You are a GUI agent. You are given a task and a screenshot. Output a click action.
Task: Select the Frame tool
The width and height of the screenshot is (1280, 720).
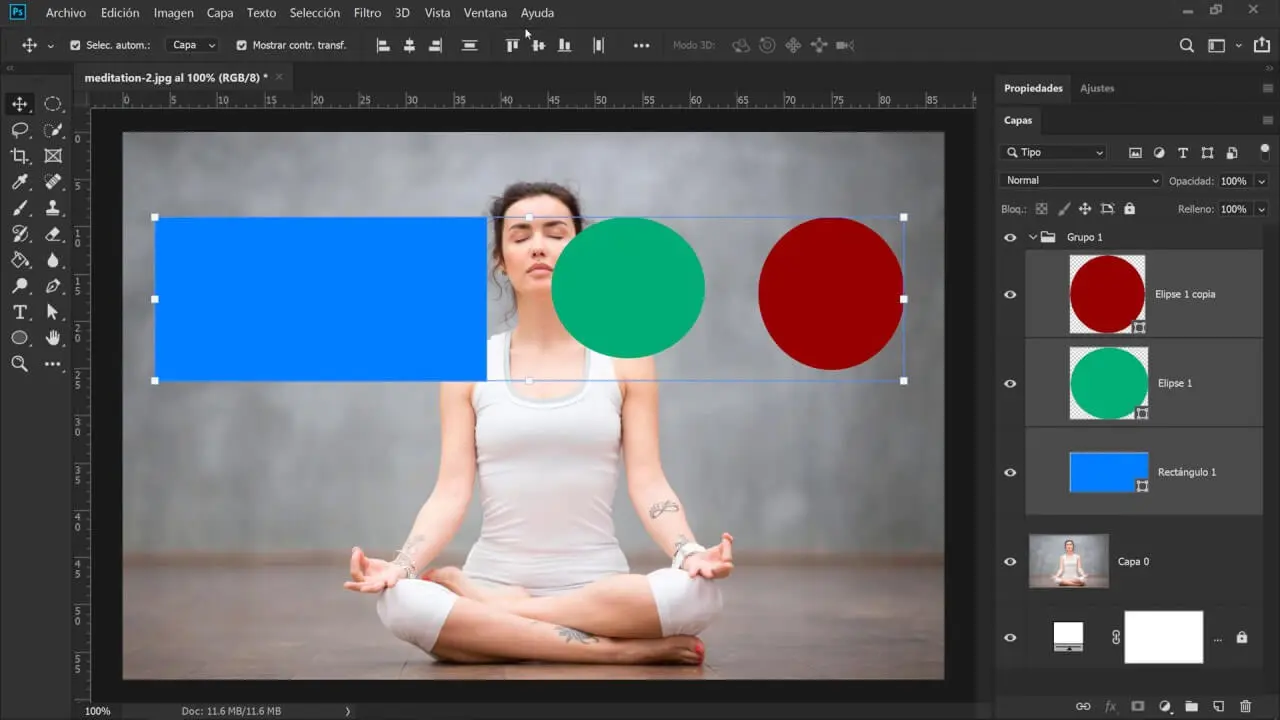(53, 156)
